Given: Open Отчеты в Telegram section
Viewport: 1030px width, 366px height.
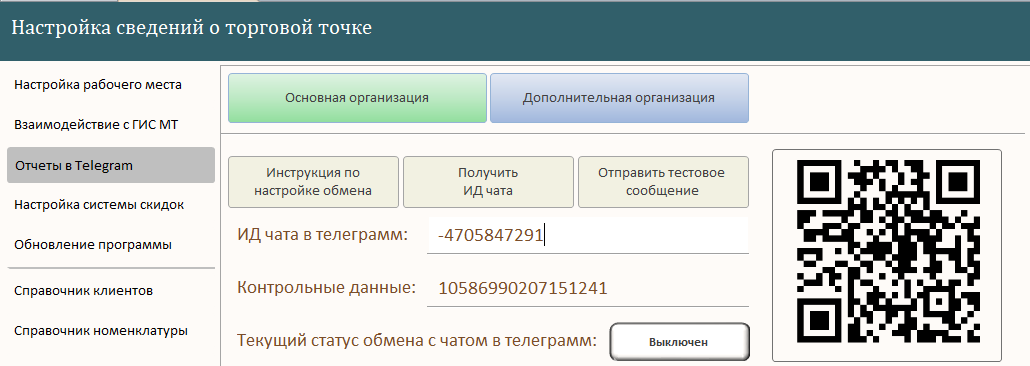Looking at the screenshot, I should tap(110, 166).
